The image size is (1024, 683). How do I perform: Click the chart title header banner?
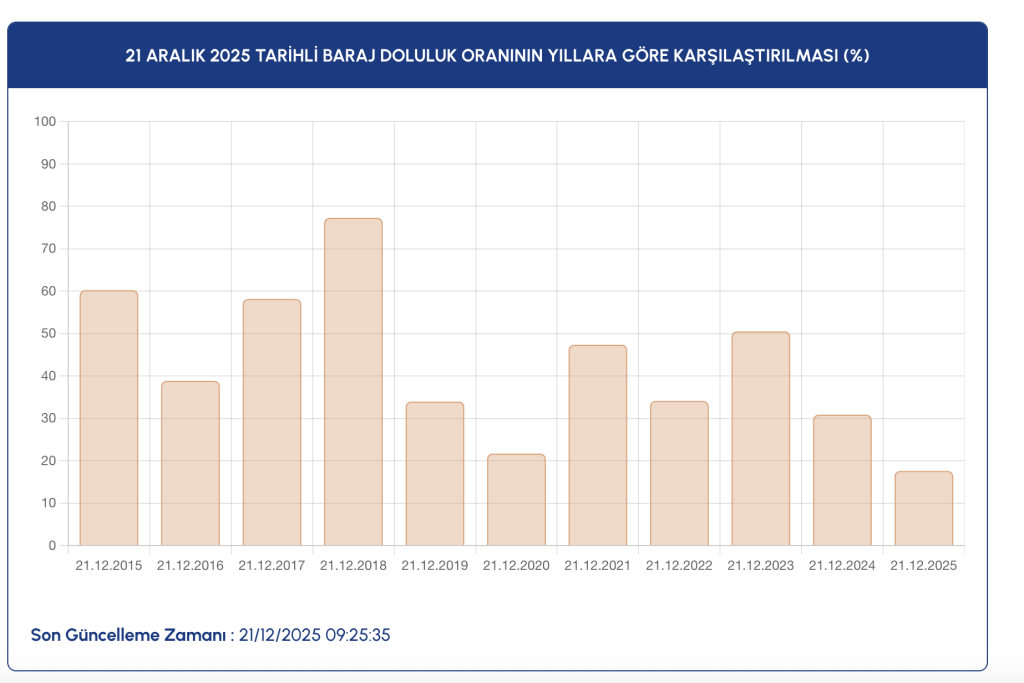(498, 56)
